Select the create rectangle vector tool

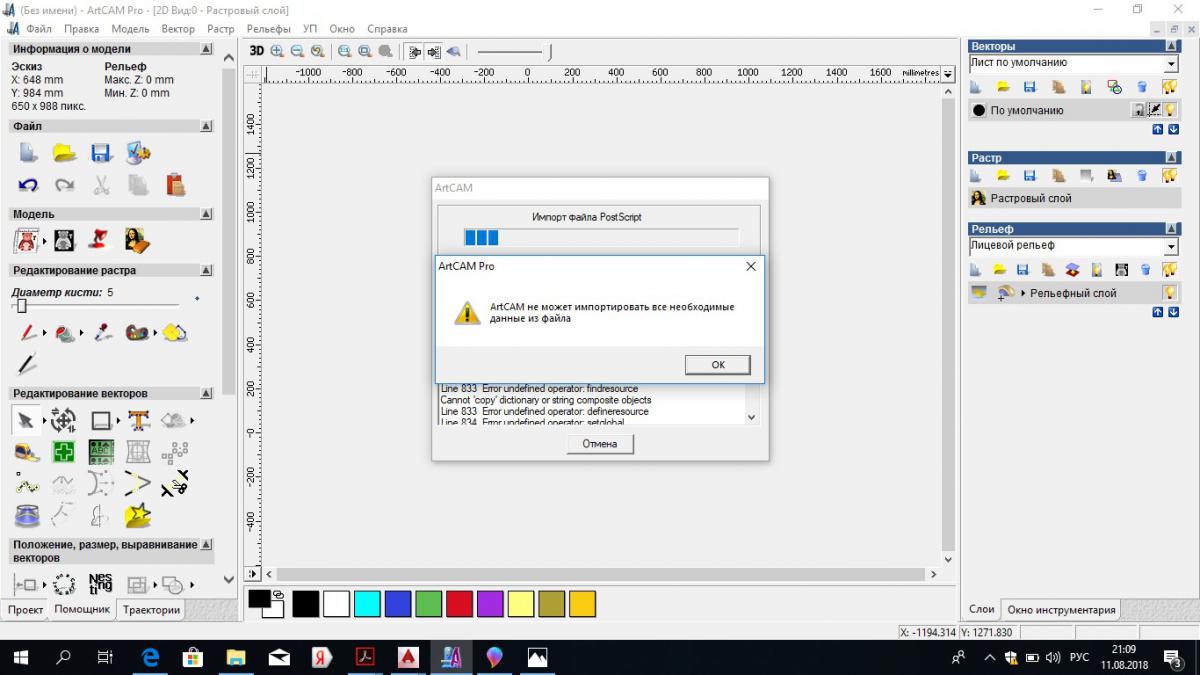pyautogui.click(x=101, y=420)
